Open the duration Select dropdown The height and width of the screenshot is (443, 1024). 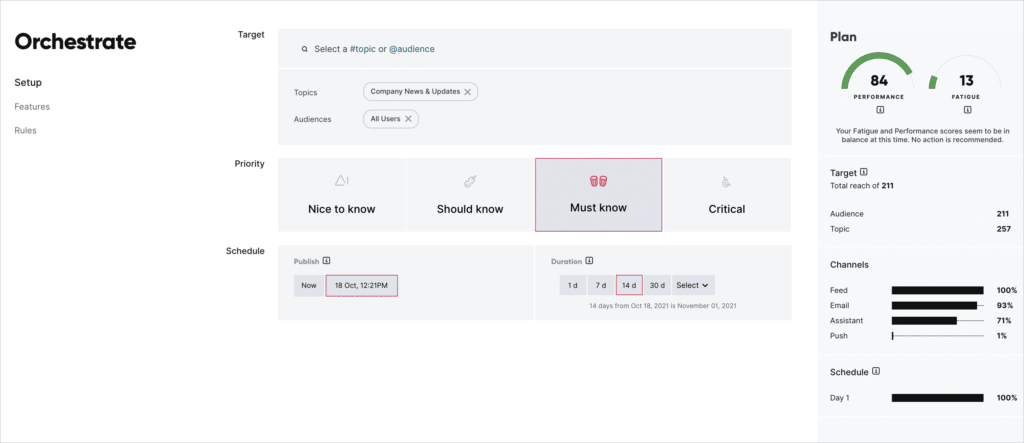point(693,286)
